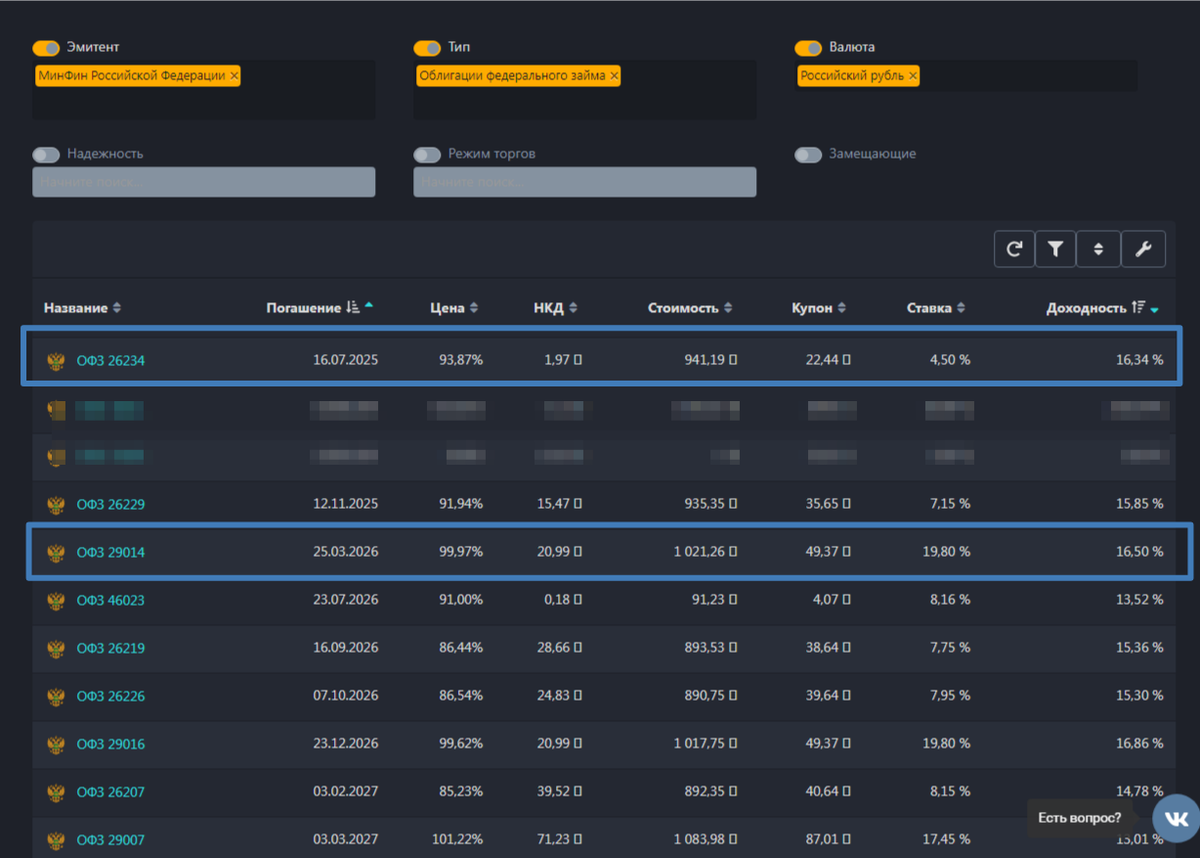Click the table refresh icon button
The height and width of the screenshot is (858, 1200).
click(x=1014, y=249)
